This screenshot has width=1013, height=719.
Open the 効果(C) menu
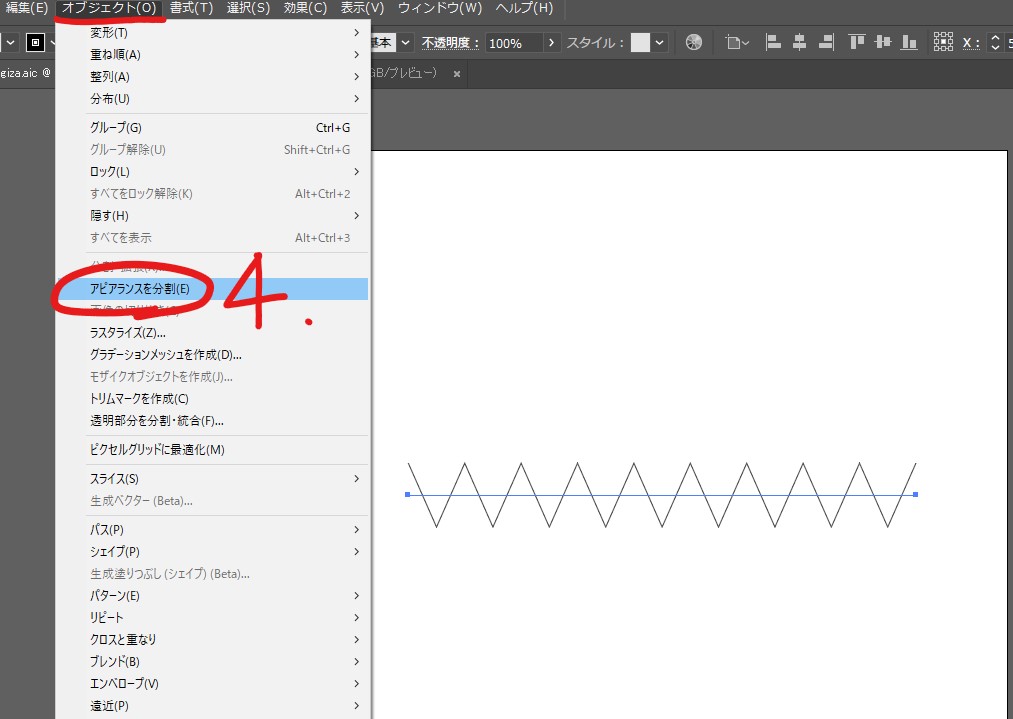tap(305, 8)
